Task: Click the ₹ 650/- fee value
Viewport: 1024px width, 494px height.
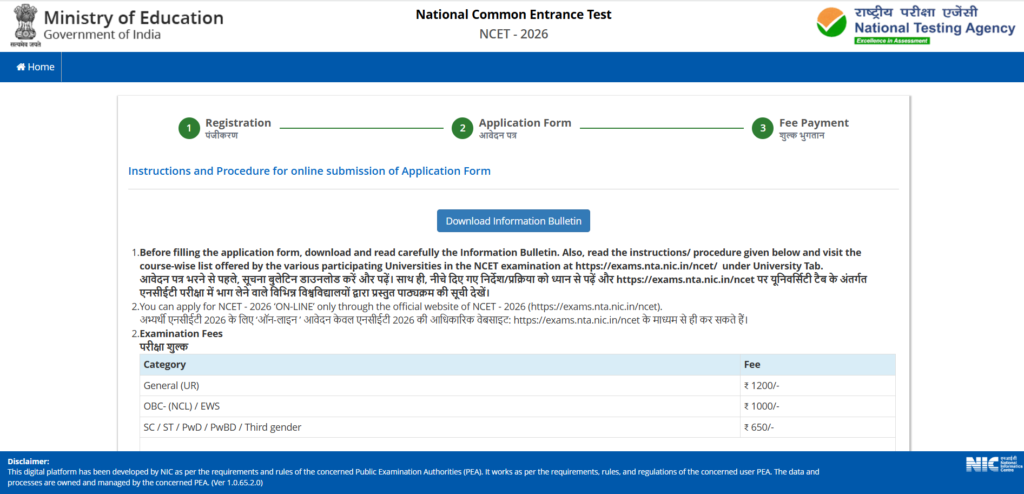Action: 759,427
